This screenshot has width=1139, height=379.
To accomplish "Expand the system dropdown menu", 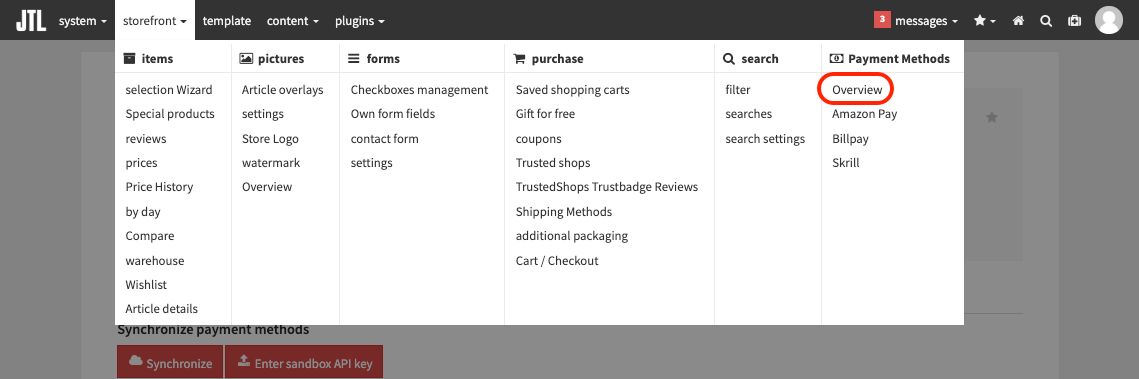I will point(83,21).
